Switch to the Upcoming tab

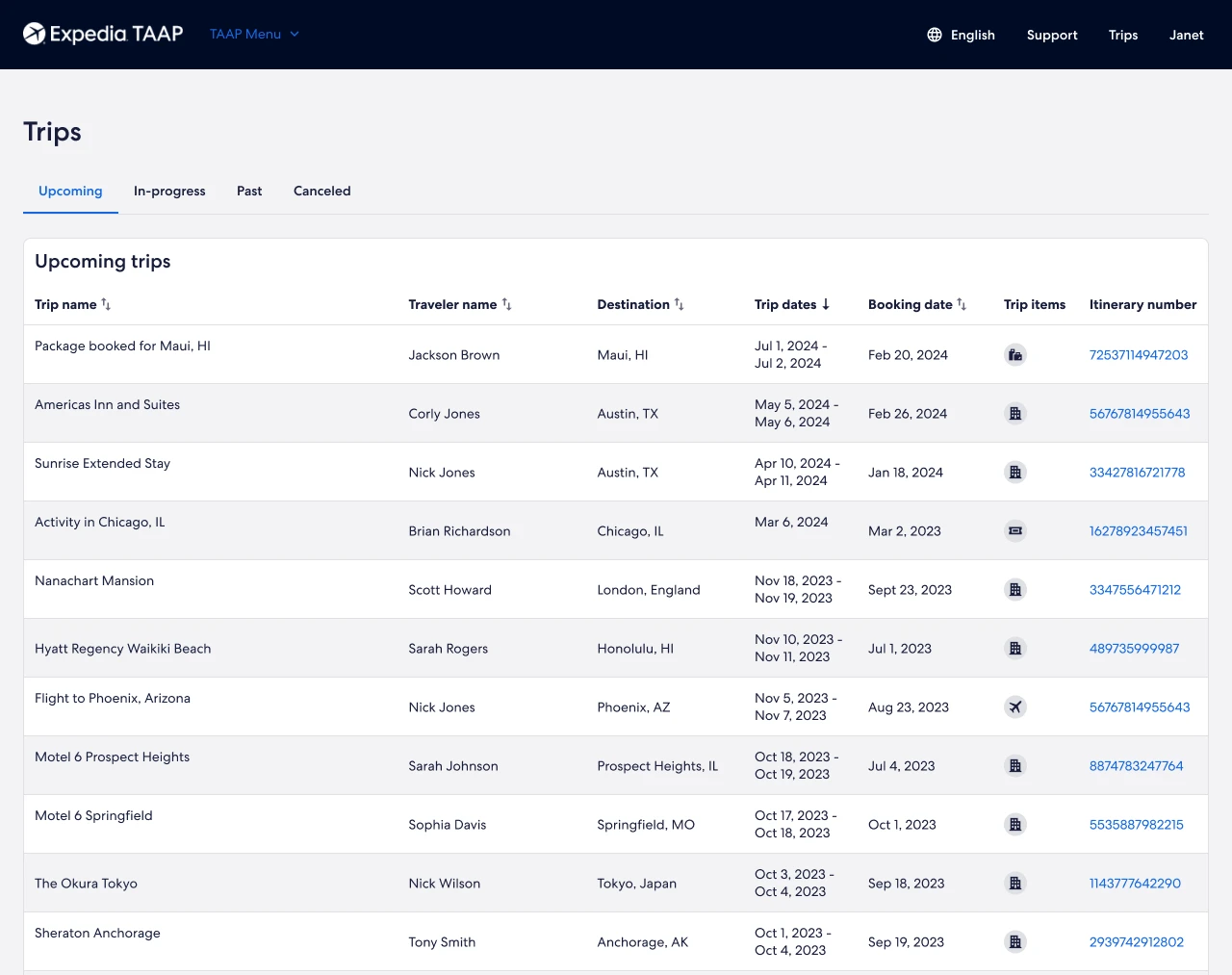(x=70, y=191)
